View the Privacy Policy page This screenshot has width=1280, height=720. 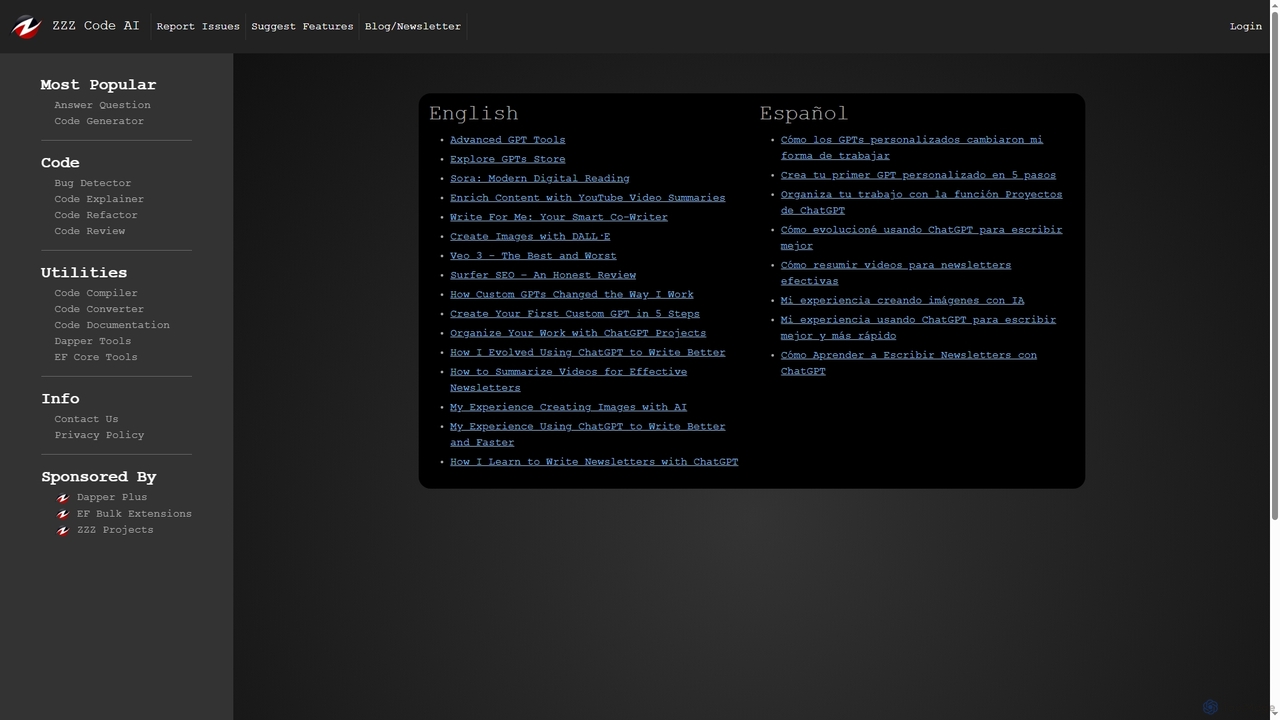point(99,435)
